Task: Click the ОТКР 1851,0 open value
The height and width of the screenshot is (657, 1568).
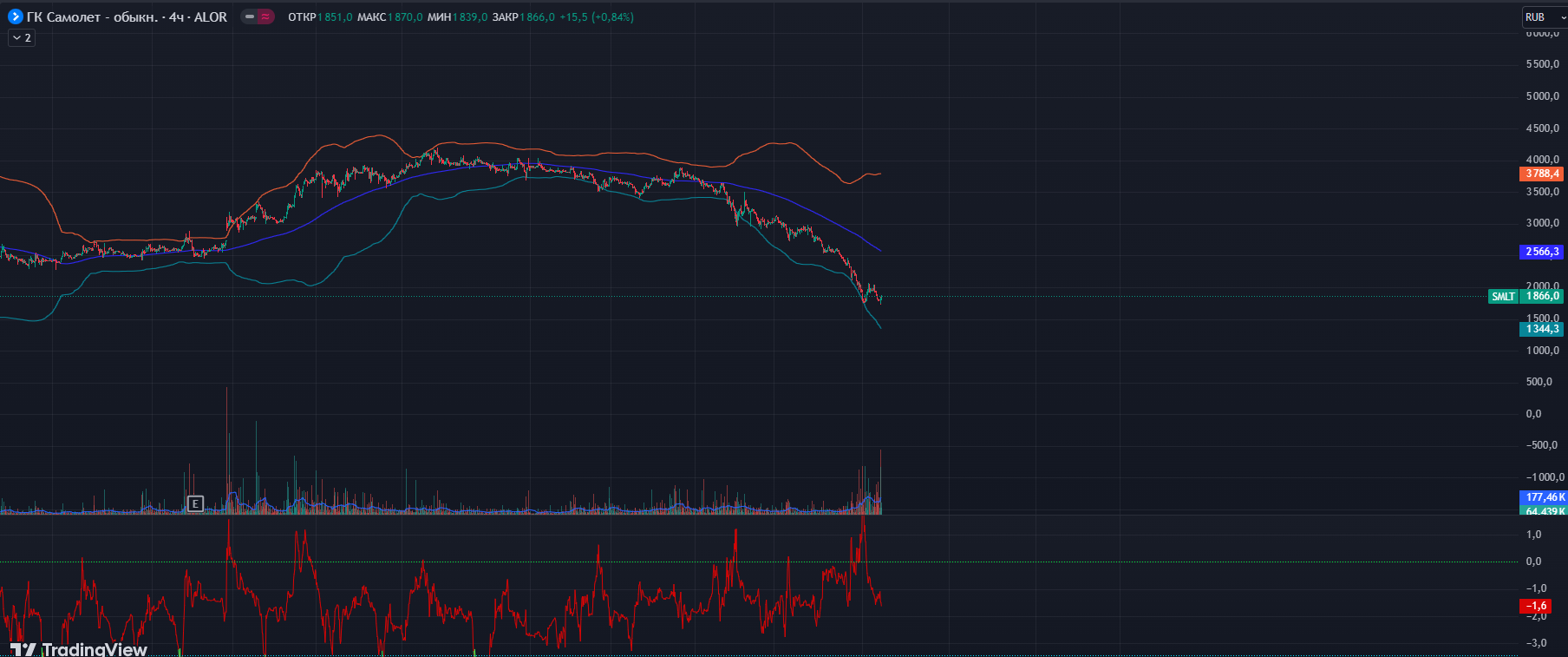Action: coord(320,17)
